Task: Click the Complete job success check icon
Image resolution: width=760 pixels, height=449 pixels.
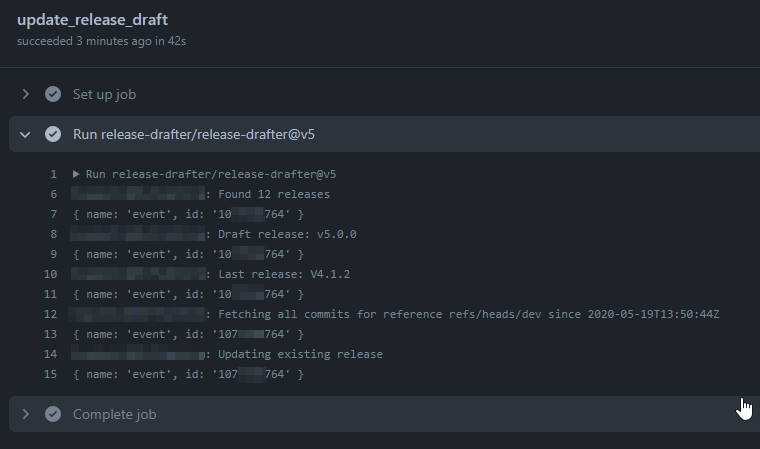Action: point(53,414)
